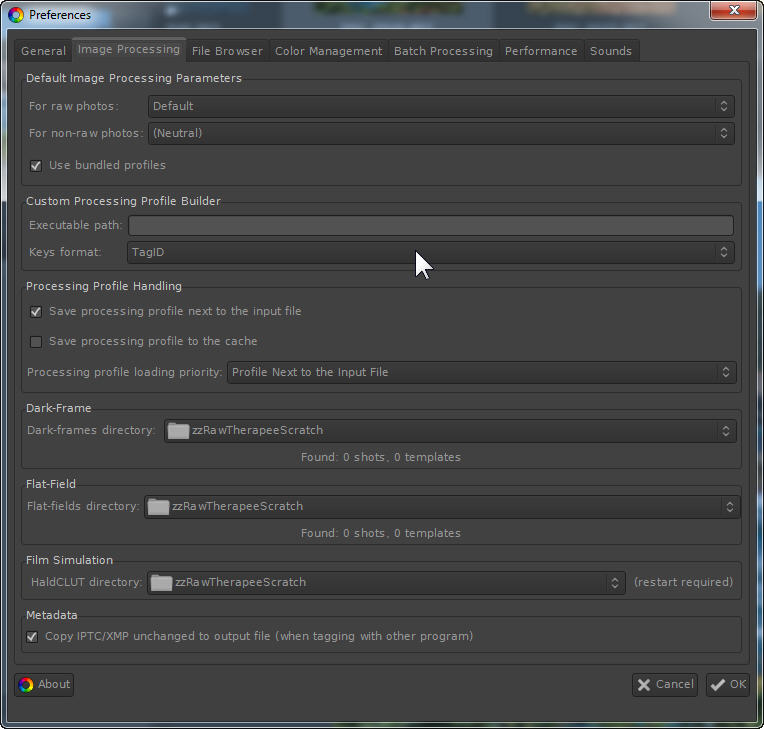Disable saving profile next to input file
This screenshot has height=729, width=764.
36,312
